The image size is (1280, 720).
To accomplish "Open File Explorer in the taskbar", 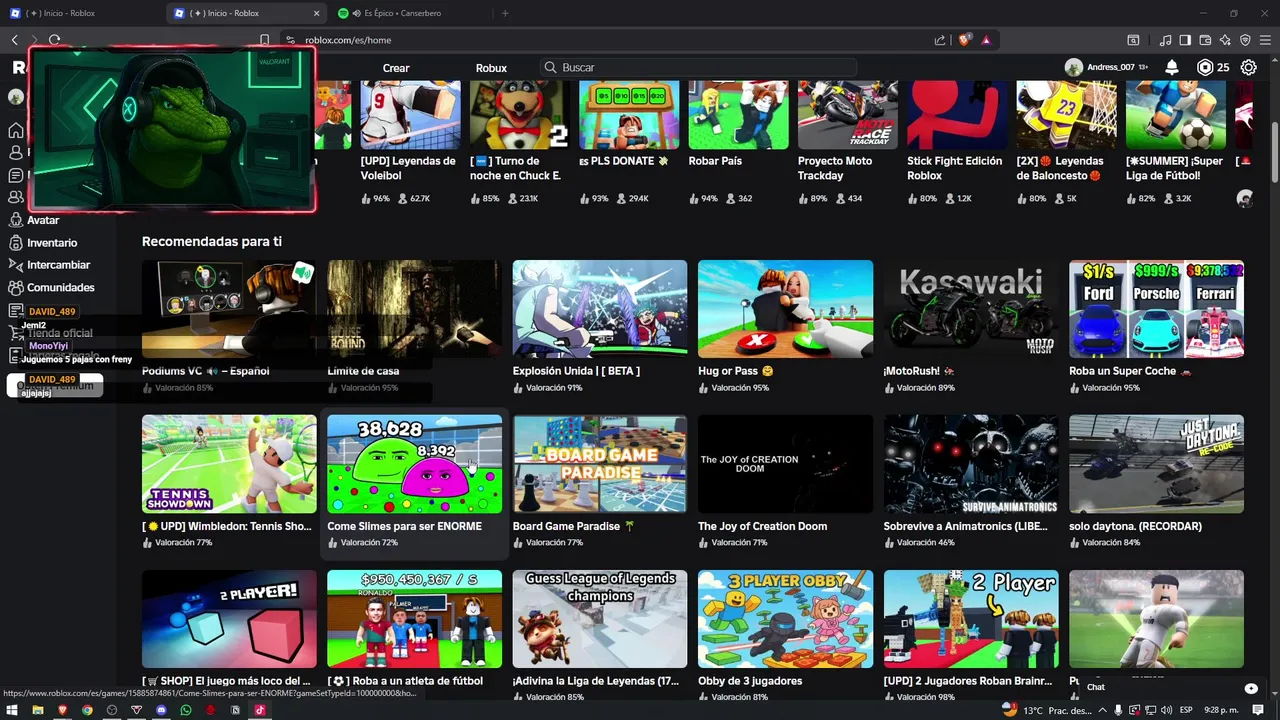I will pos(38,710).
